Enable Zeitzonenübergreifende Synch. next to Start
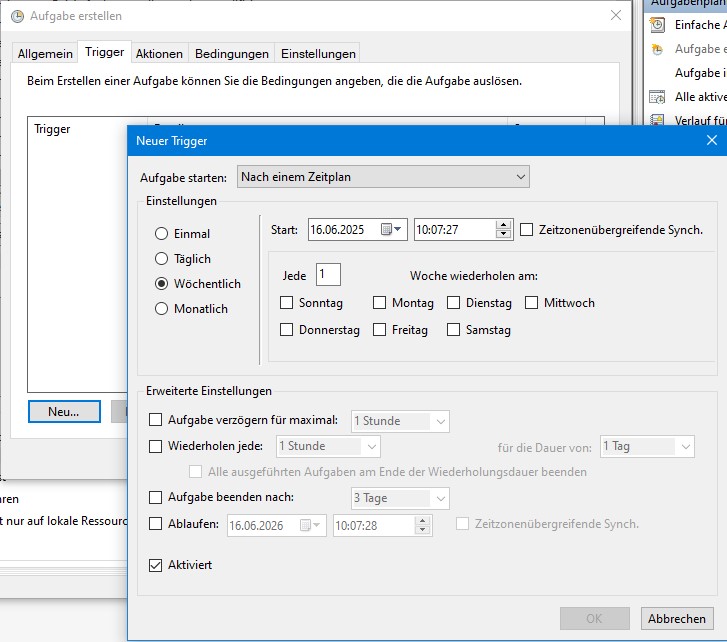 pyautogui.click(x=526, y=230)
